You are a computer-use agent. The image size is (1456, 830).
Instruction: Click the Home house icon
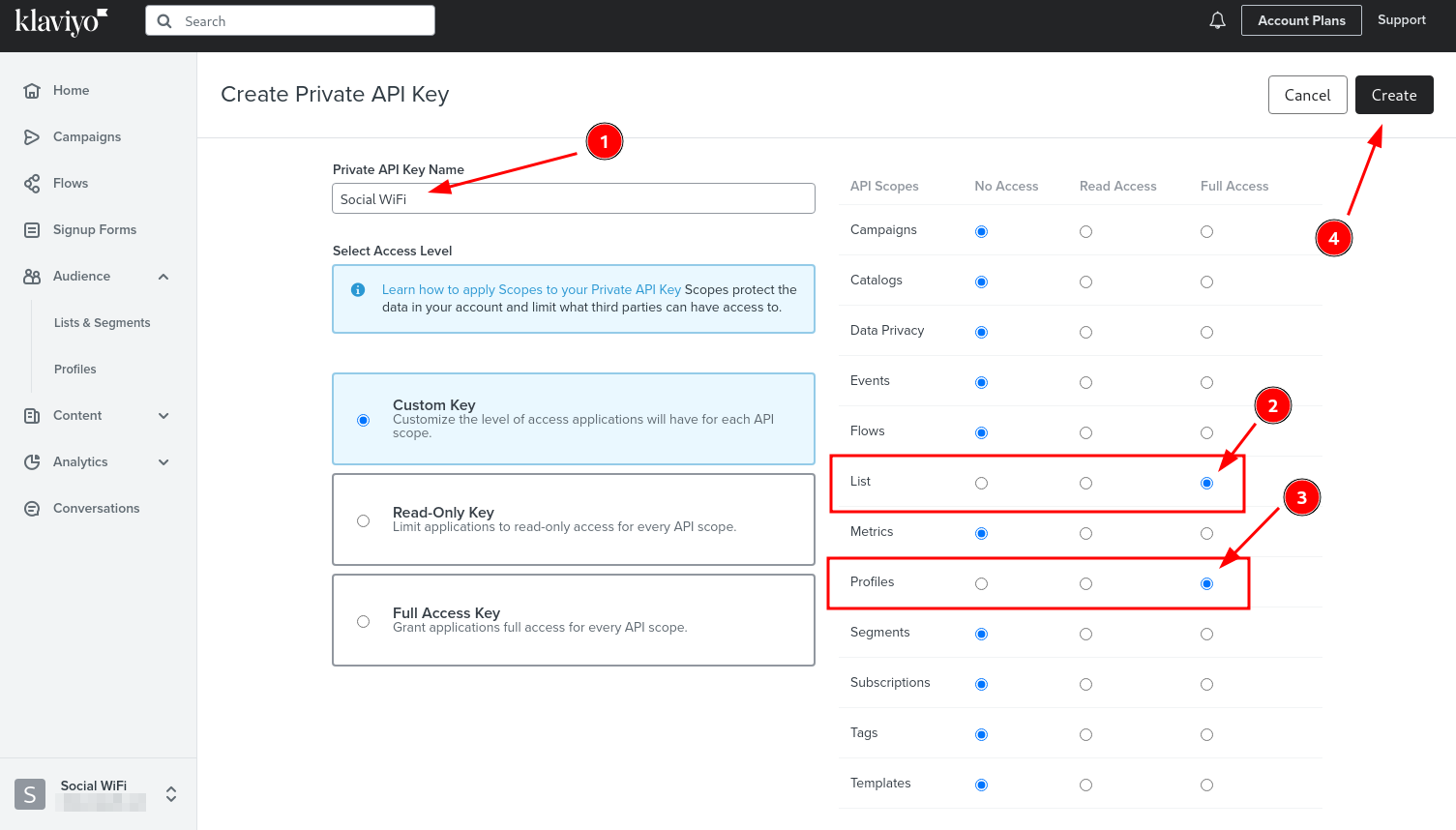(32, 90)
